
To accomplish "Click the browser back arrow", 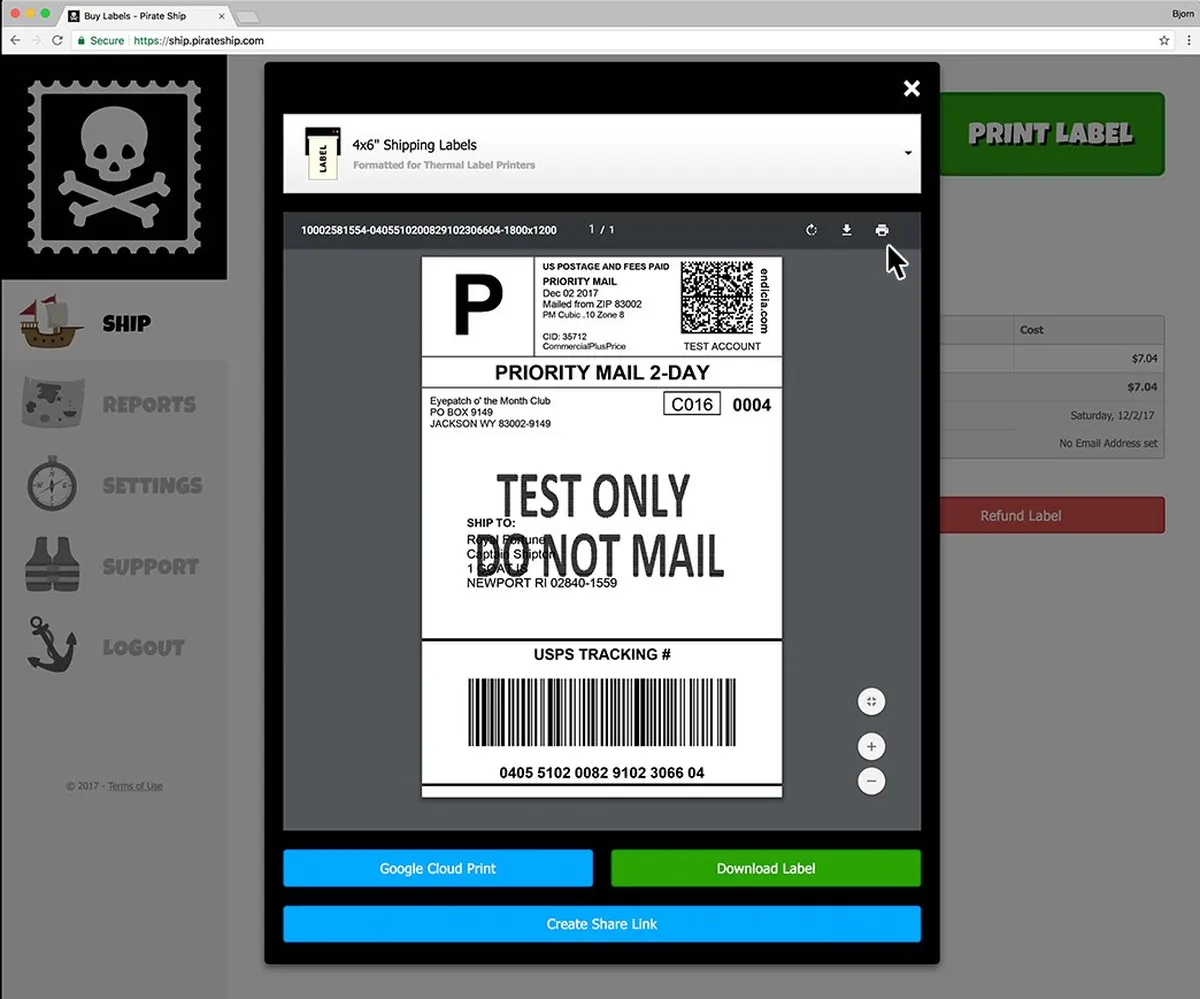I will click(14, 41).
